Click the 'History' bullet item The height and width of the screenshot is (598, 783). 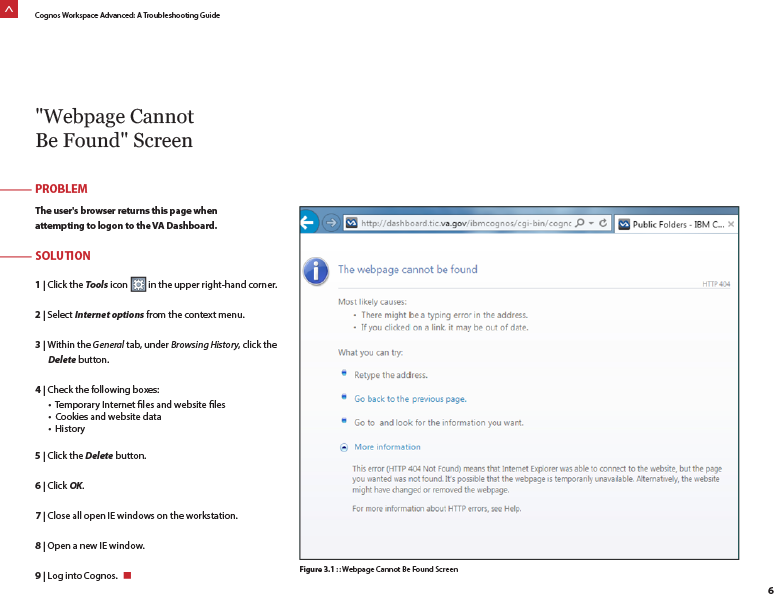(x=70, y=429)
